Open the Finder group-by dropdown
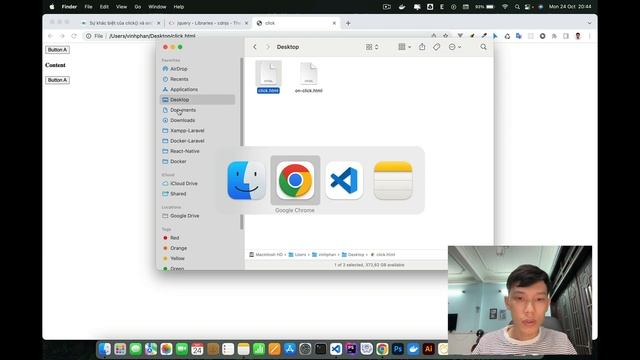Viewport: 640px width, 360px height. point(404,47)
